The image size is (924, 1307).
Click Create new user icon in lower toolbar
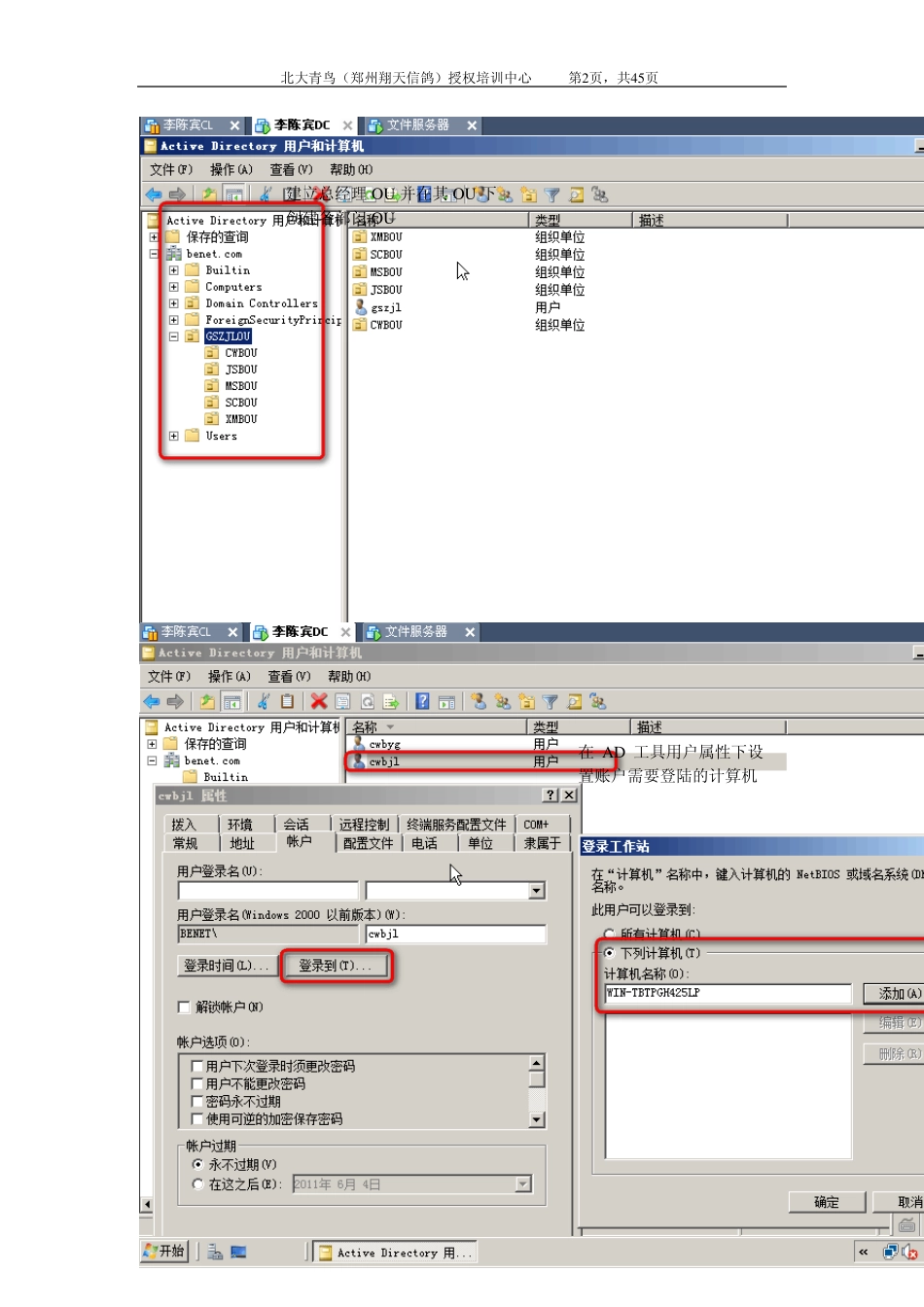coord(479,701)
